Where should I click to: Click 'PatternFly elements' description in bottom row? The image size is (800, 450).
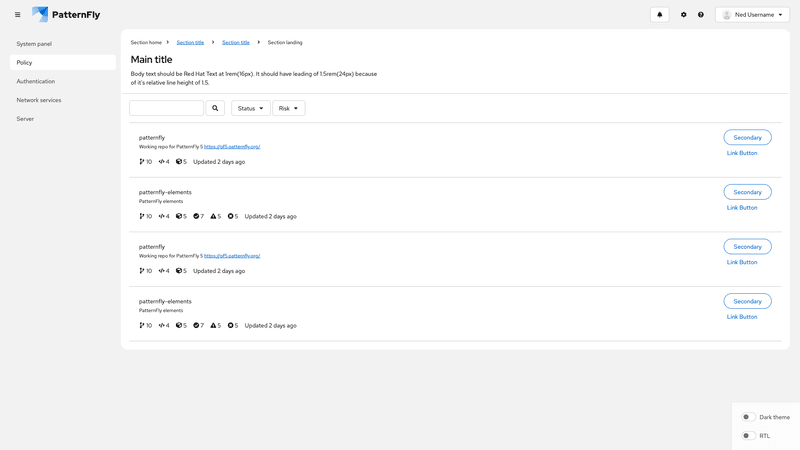161,310
